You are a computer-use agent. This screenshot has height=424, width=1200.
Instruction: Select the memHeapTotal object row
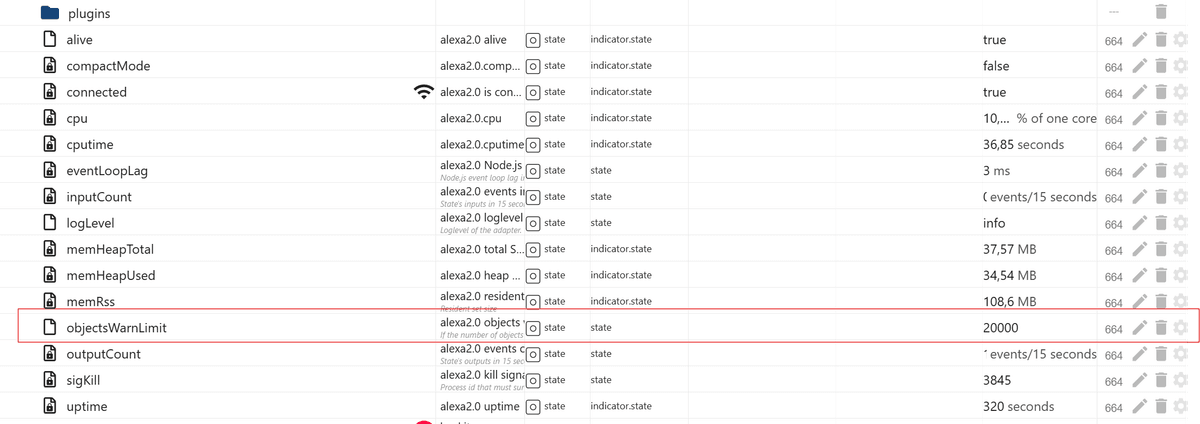109,249
